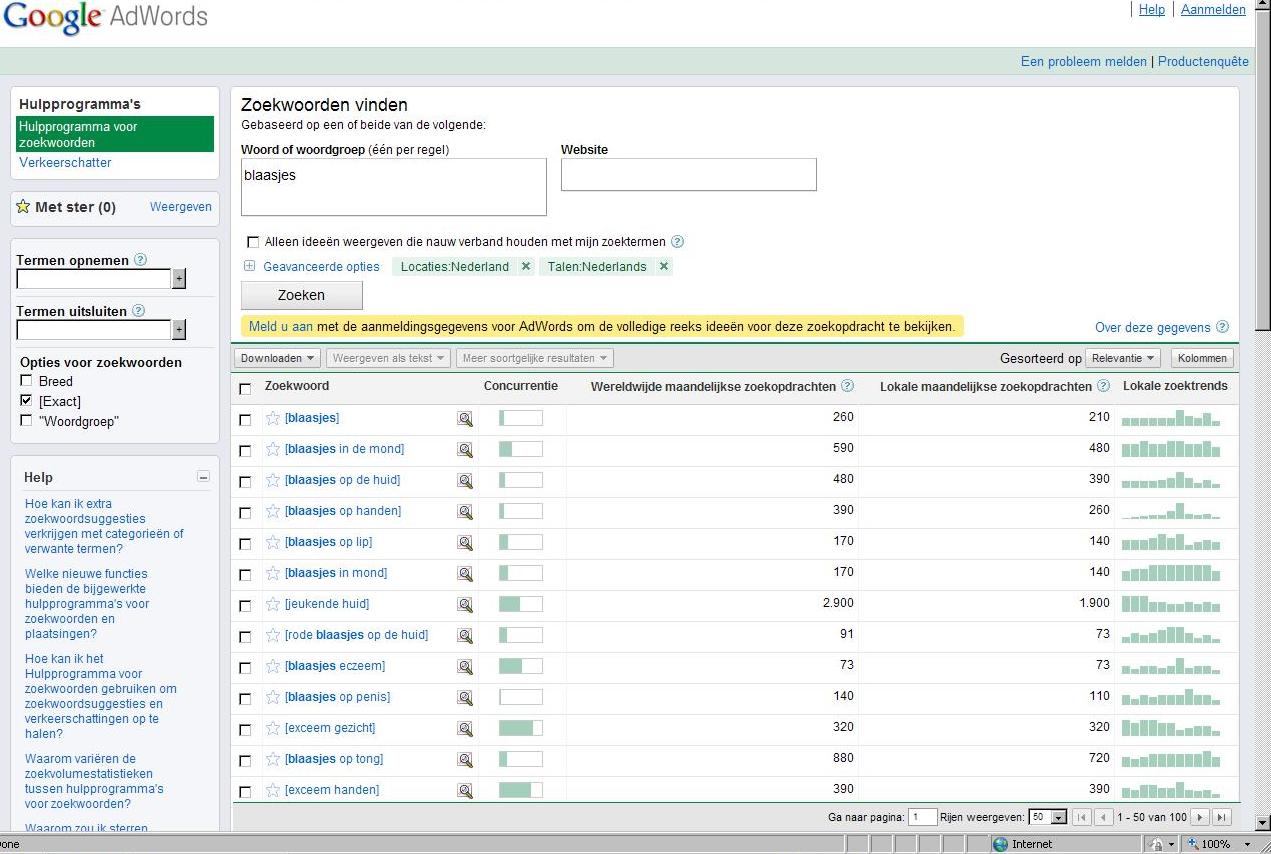Open the magnifier icon beside [jeukende huid]
1271x854 pixels.
[x=465, y=604]
